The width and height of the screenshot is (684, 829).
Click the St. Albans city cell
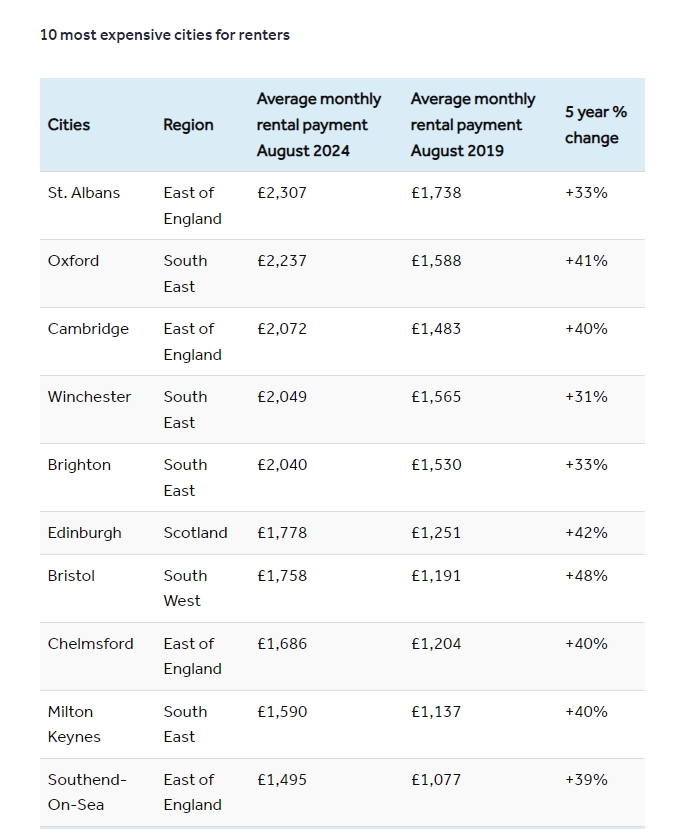point(84,193)
